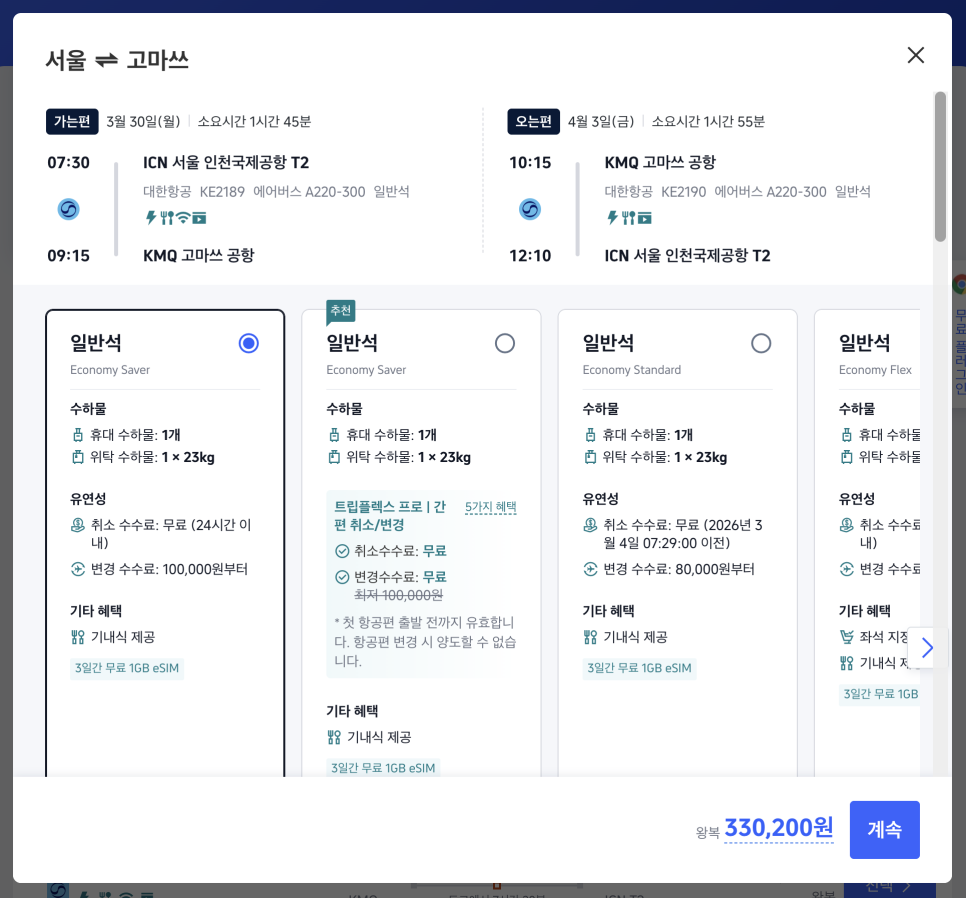Click the Korean Air logo on return flight
This screenshot has width=966, height=898.
(530, 209)
